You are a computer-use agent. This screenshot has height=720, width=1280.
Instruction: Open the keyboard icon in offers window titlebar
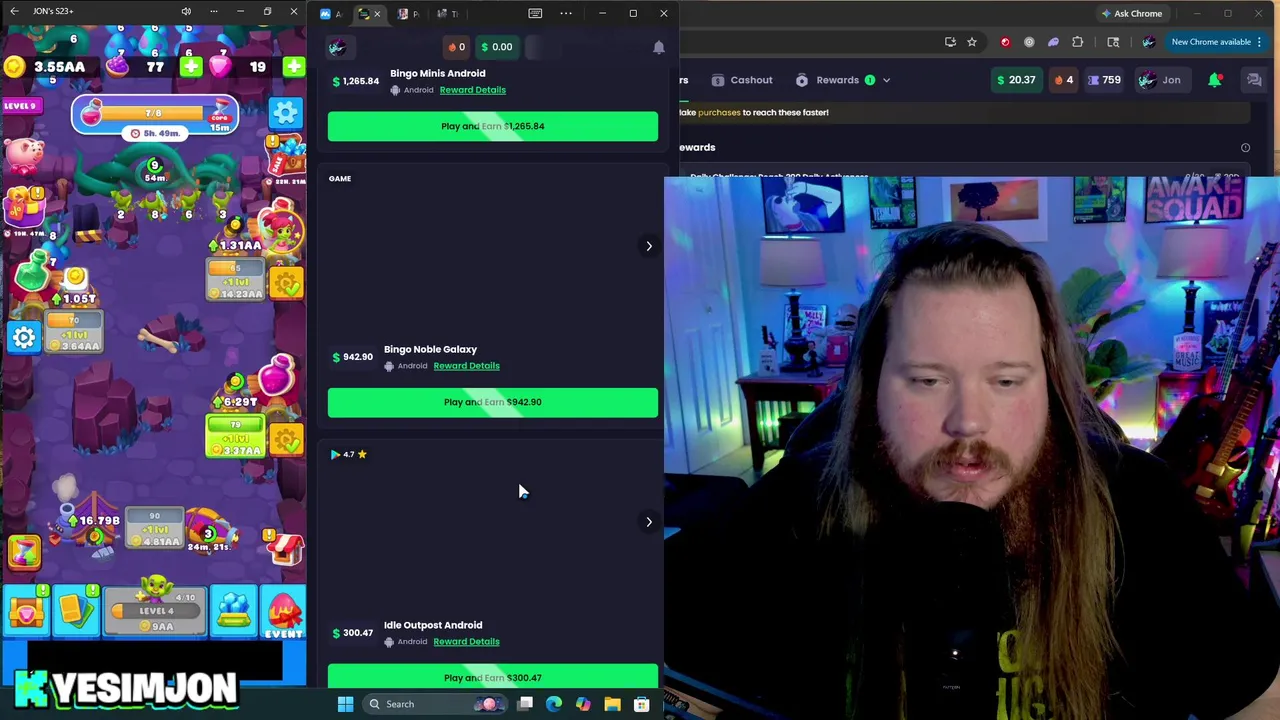coord(535,13)
